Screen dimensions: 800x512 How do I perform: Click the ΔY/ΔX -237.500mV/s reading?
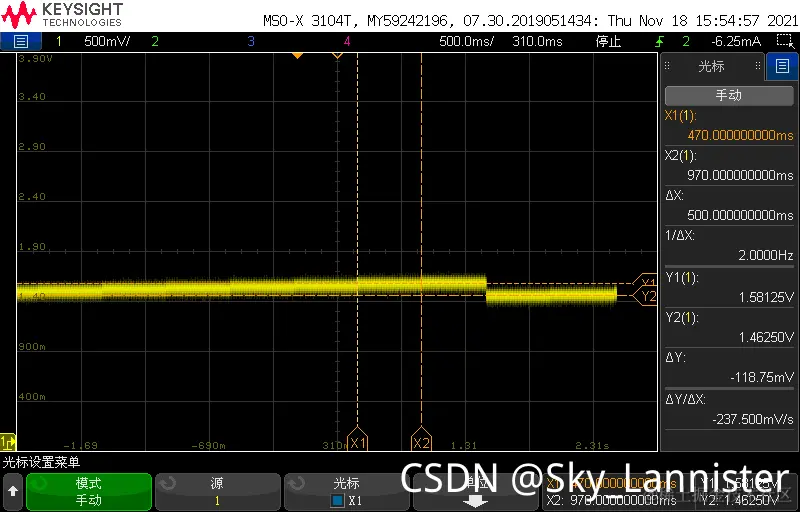(x=729, y=409)
